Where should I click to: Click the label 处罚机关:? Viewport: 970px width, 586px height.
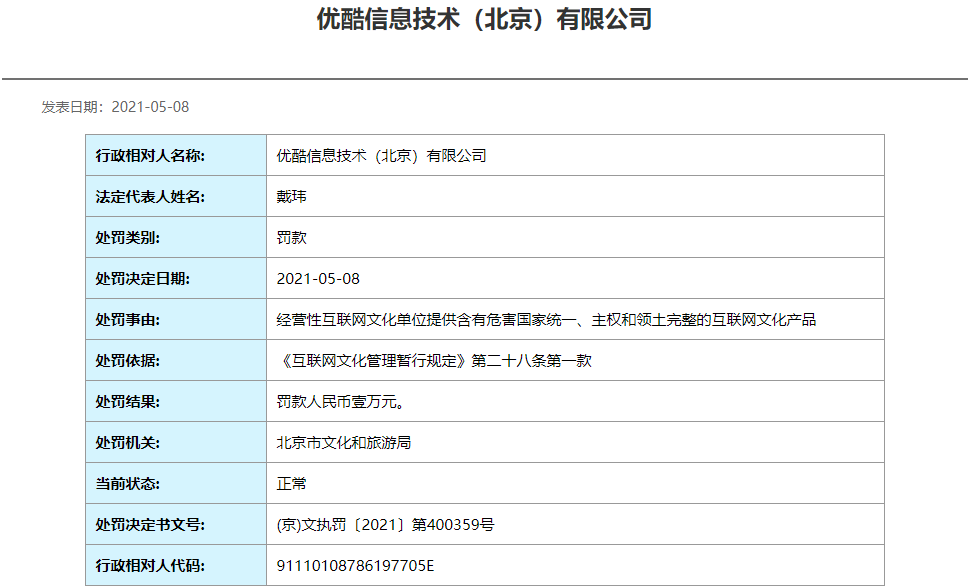[x=127, y=442]
